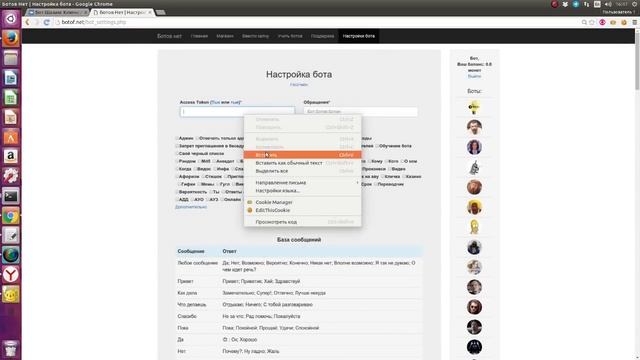Open LibreOffice Impress from the dock
640x360 pixels.
(11, 117)
